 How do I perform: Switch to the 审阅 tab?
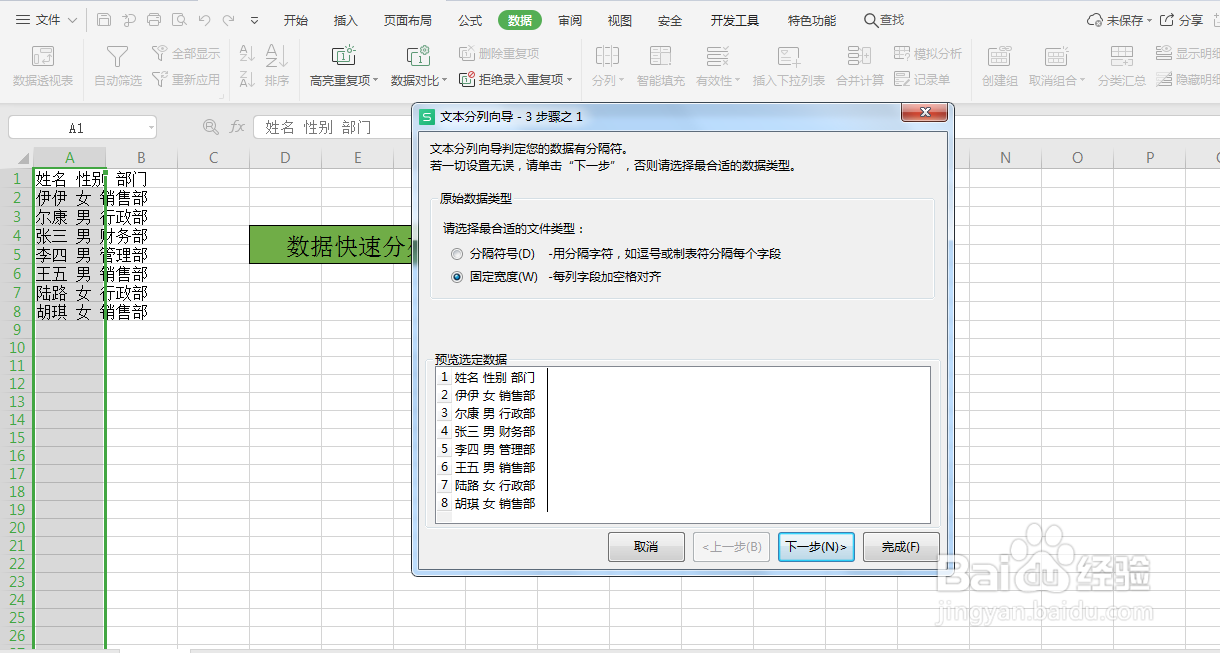pyautogui.click(x=570, y=20)
